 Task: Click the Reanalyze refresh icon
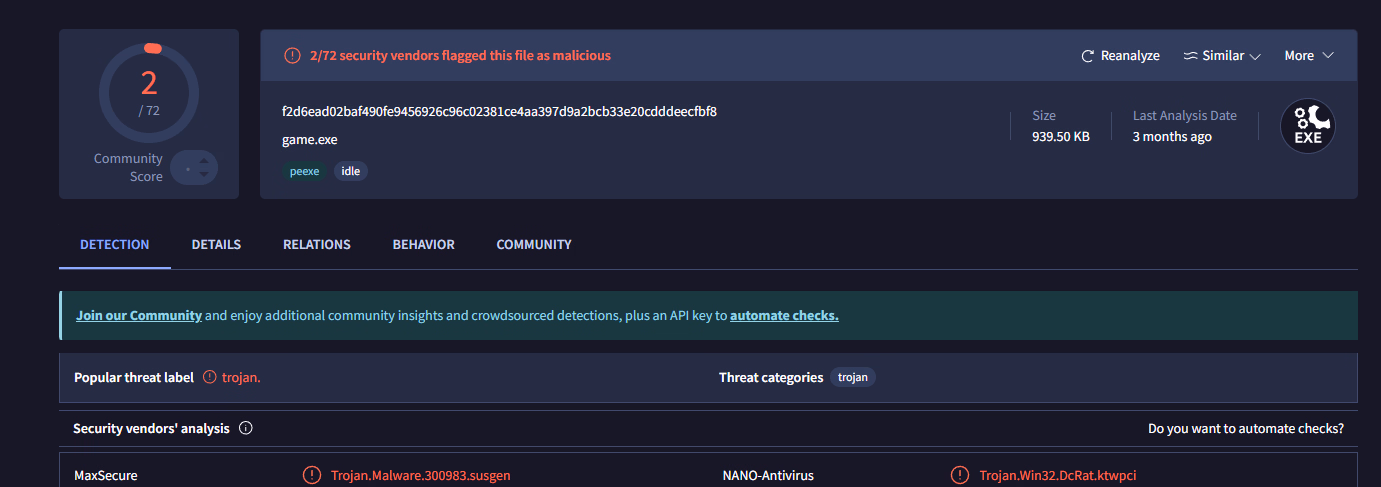tap(1088, 56)
